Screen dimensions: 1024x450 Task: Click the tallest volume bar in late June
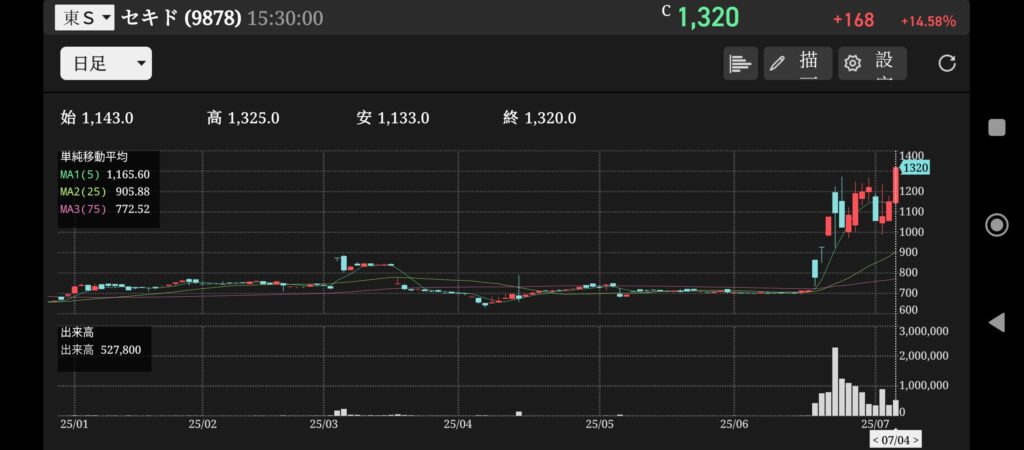pyautogui.click(x=835, y=381)
